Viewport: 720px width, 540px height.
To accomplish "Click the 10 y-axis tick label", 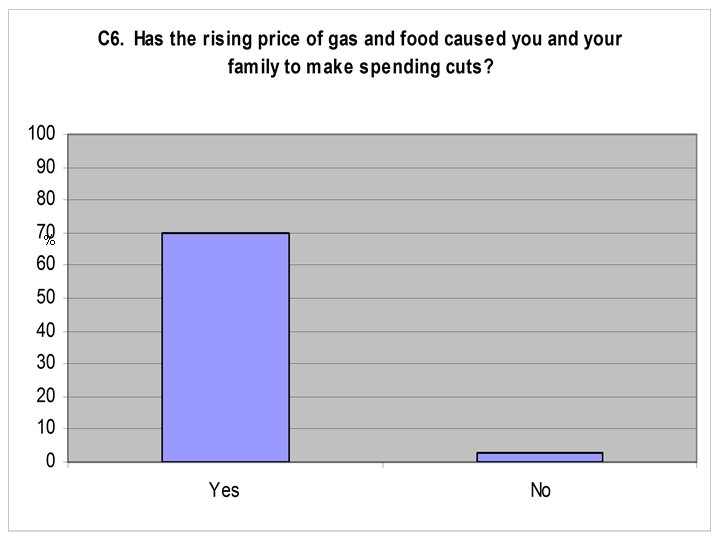I will click(45, 429).
